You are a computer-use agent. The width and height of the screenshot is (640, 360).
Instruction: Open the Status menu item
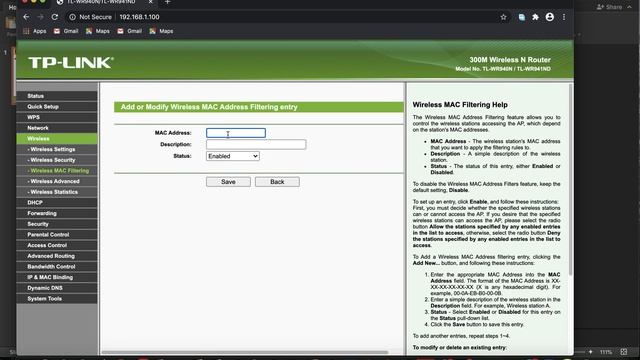(x=57, y=96)
